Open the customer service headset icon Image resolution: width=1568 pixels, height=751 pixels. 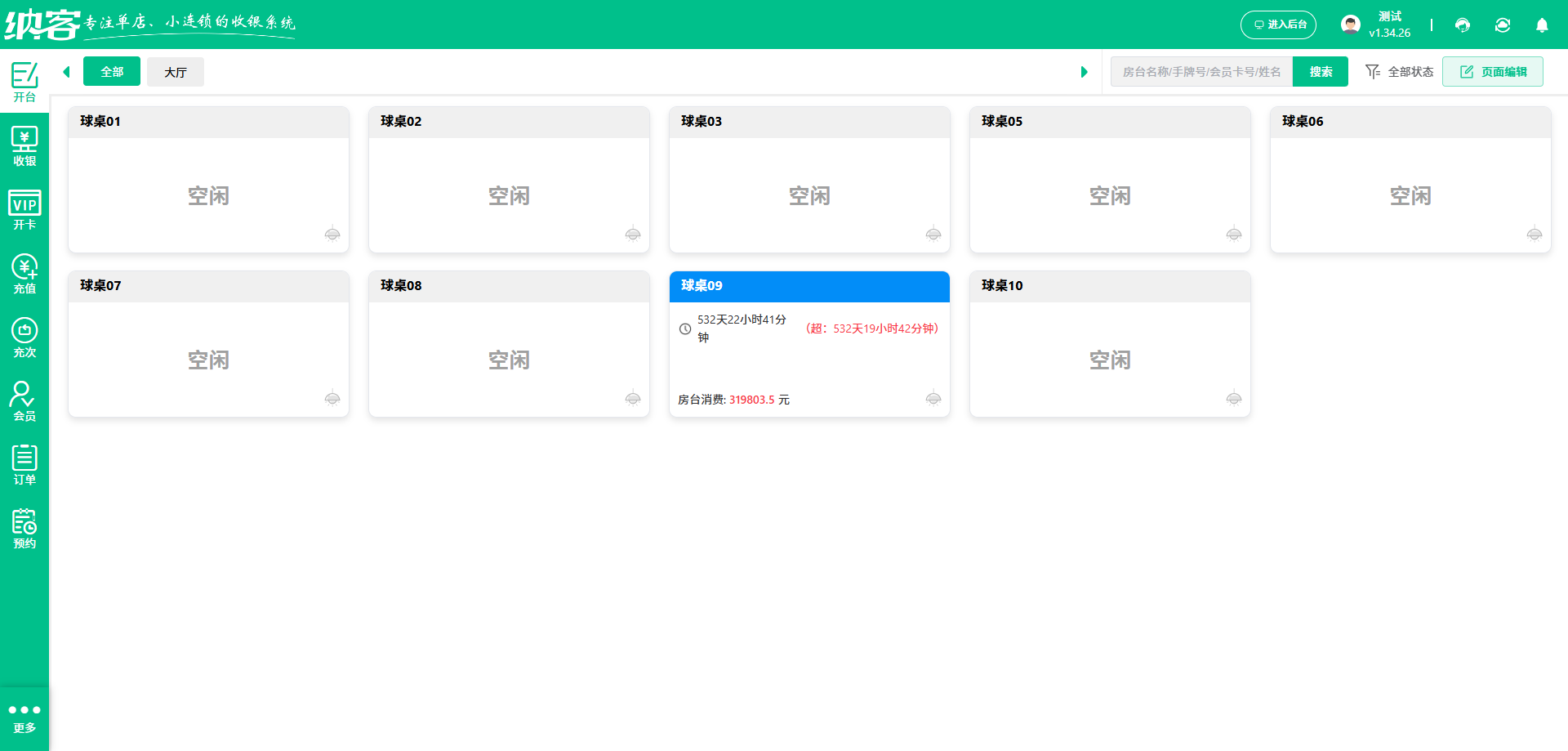pyautogui.click(x=1462, y=25)
